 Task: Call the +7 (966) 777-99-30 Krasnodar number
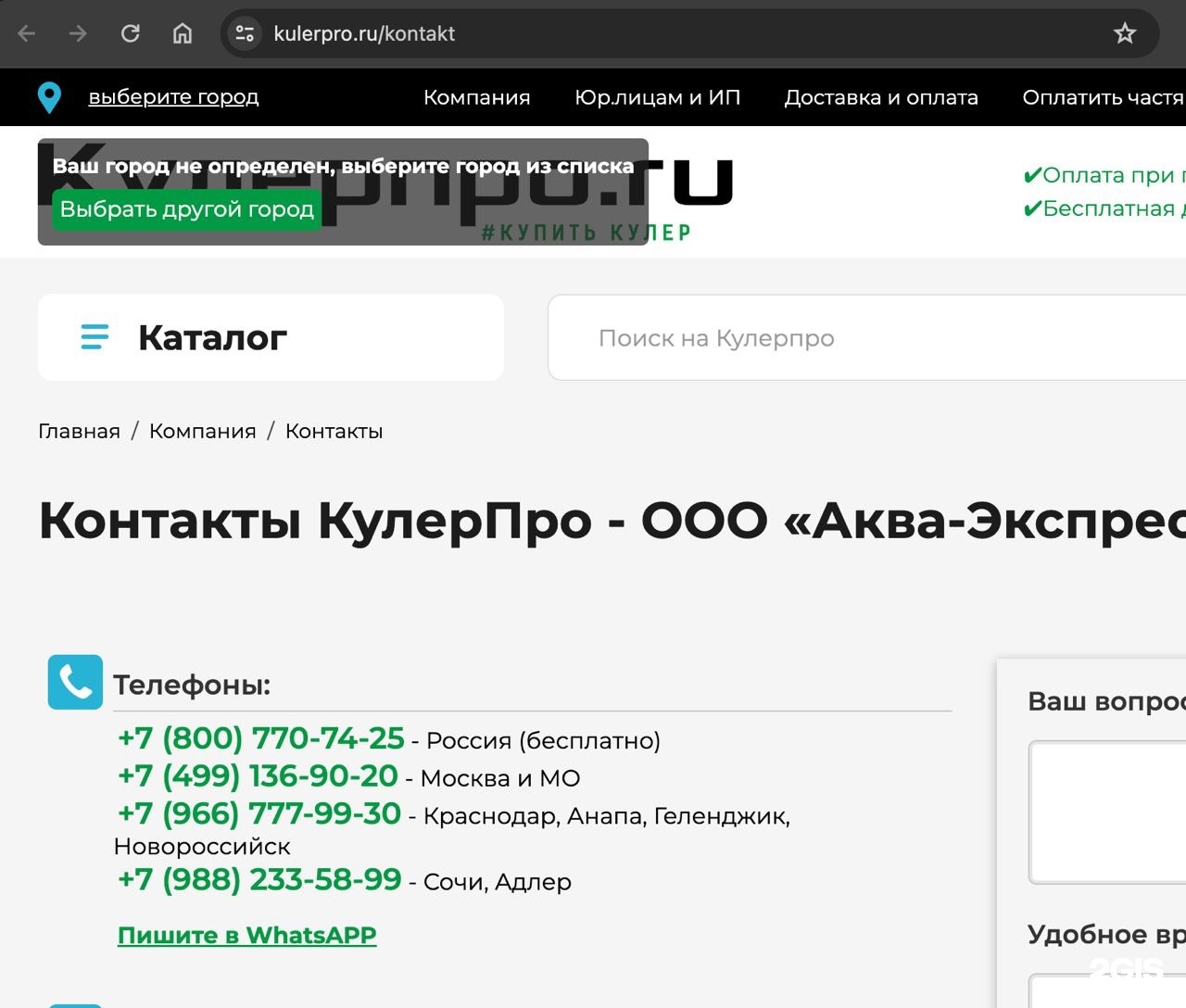[259, 814]
